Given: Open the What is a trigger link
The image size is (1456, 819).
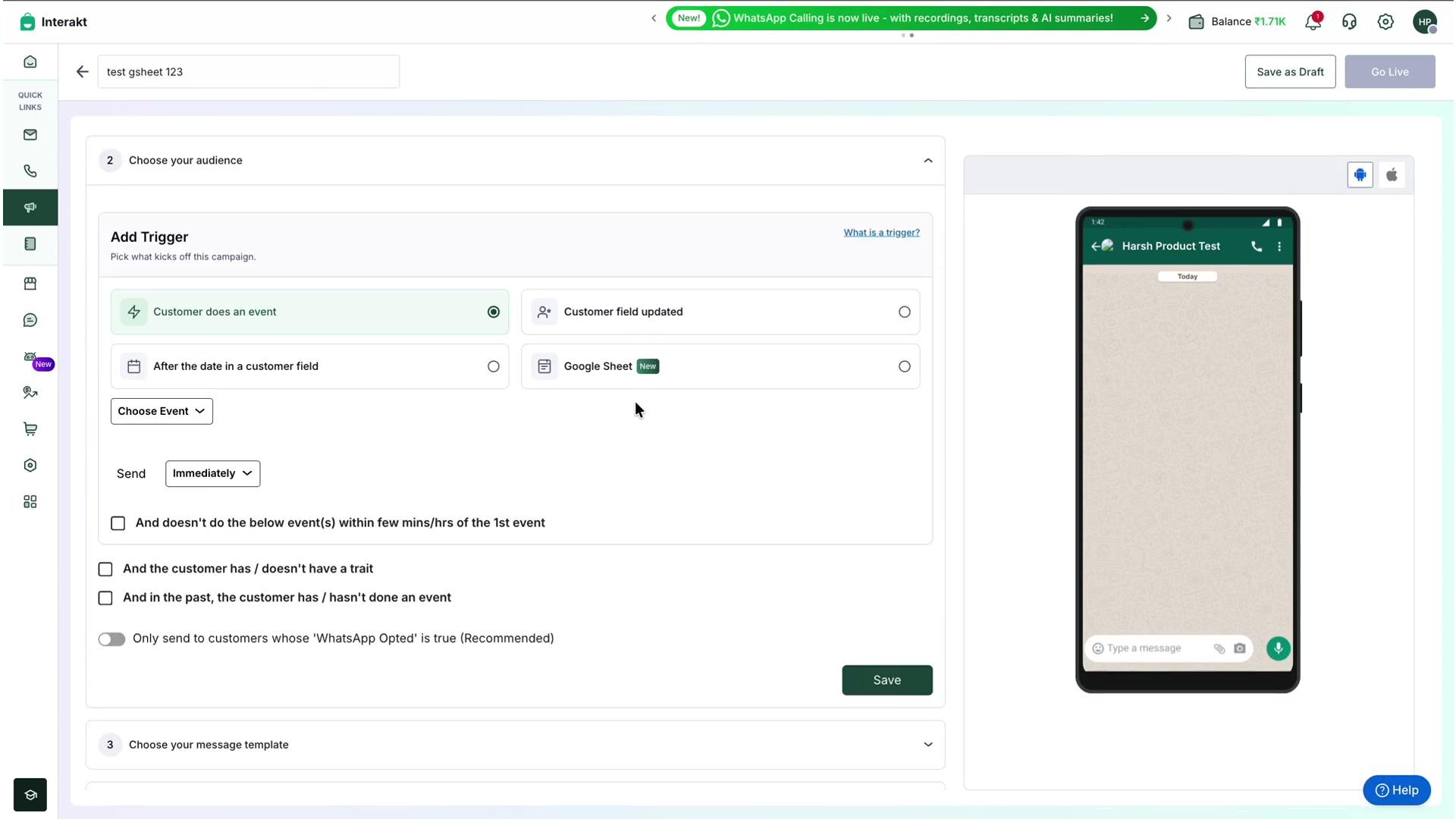Looking at the screenshot, I should [x=881, y=233].
